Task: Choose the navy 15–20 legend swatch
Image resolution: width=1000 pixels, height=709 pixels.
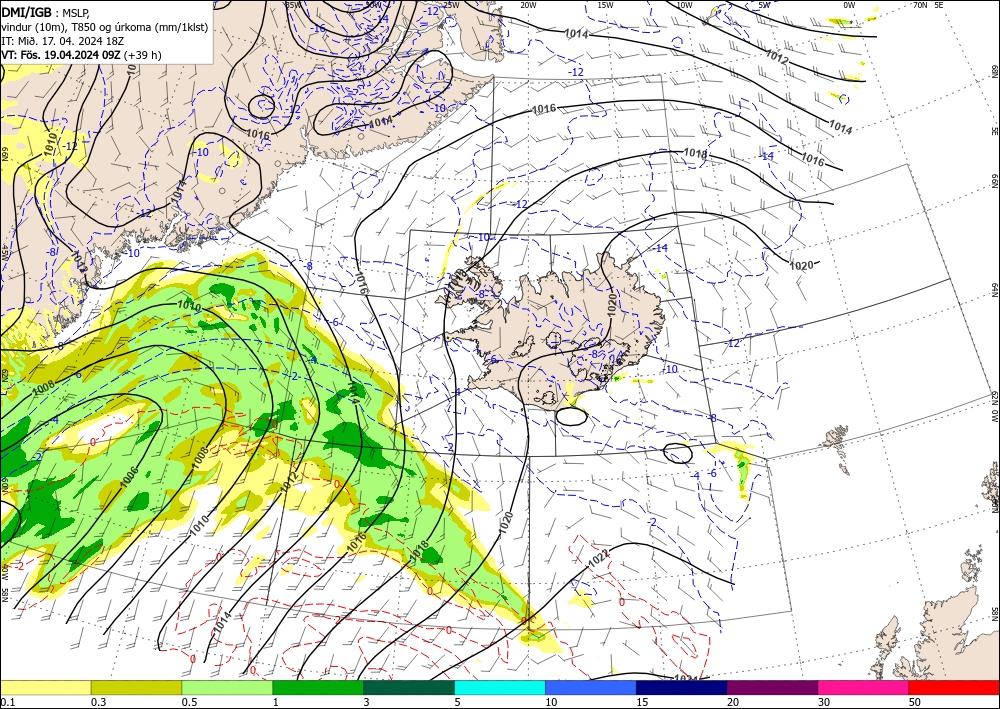Action: click(682, 688)
